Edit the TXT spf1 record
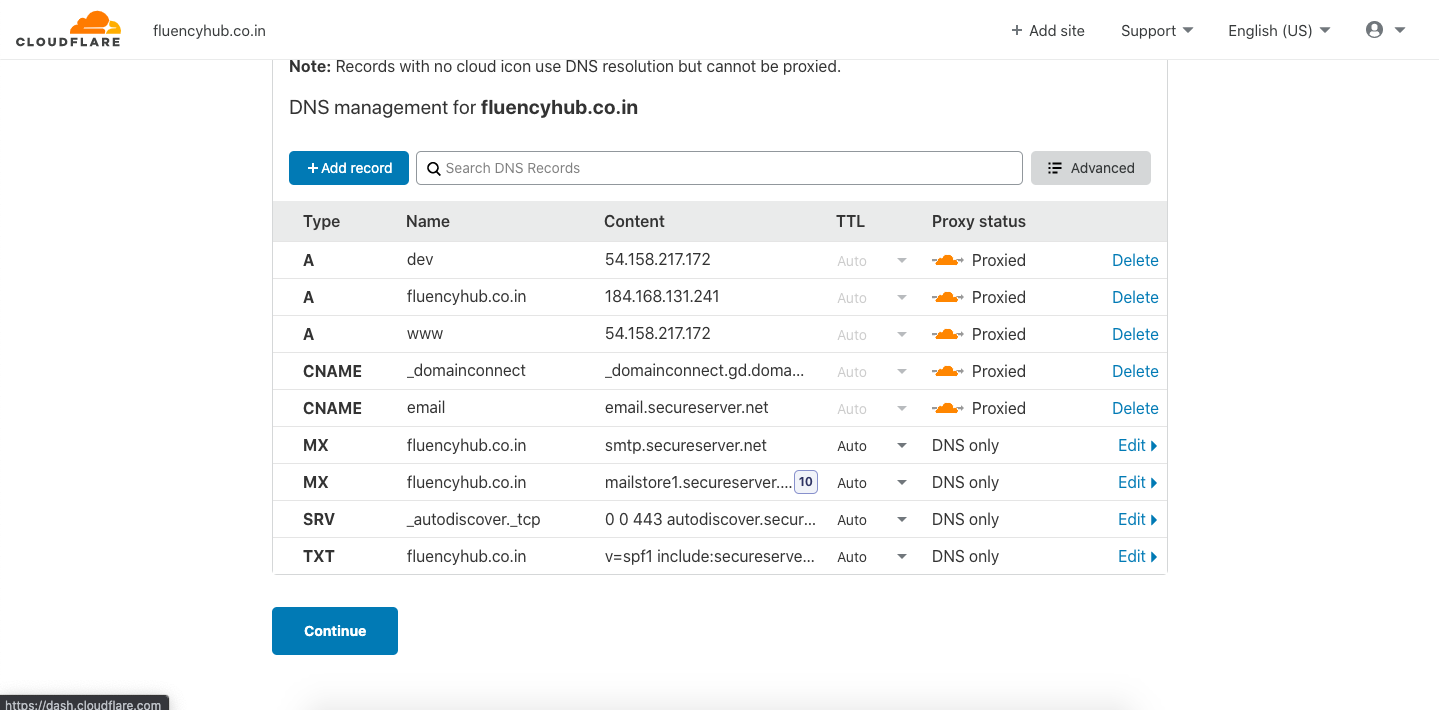The image size is (1439, 710). pyautogui.click(x=1138, y=556)
